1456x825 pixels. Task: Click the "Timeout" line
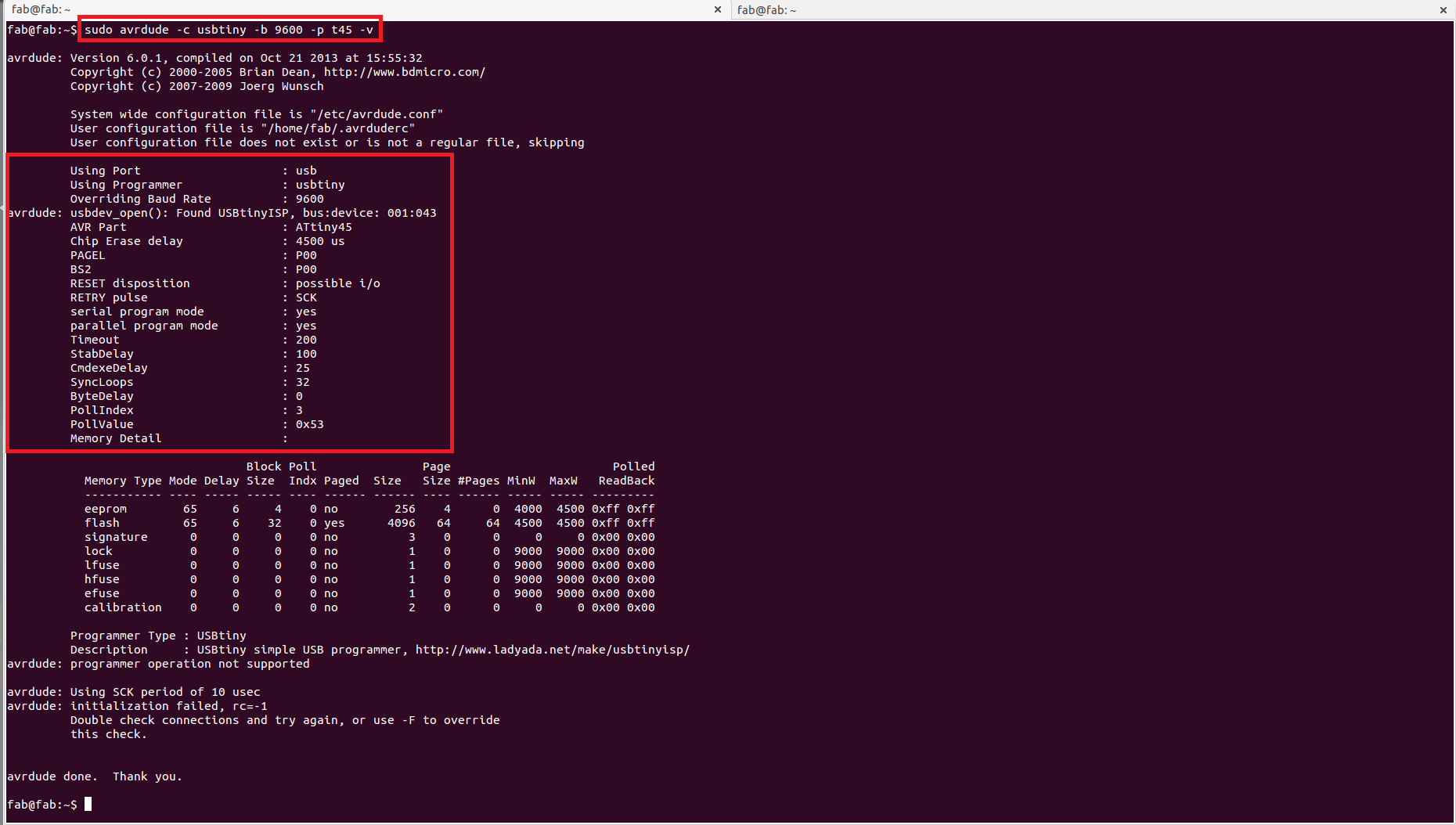click(193, 340)
